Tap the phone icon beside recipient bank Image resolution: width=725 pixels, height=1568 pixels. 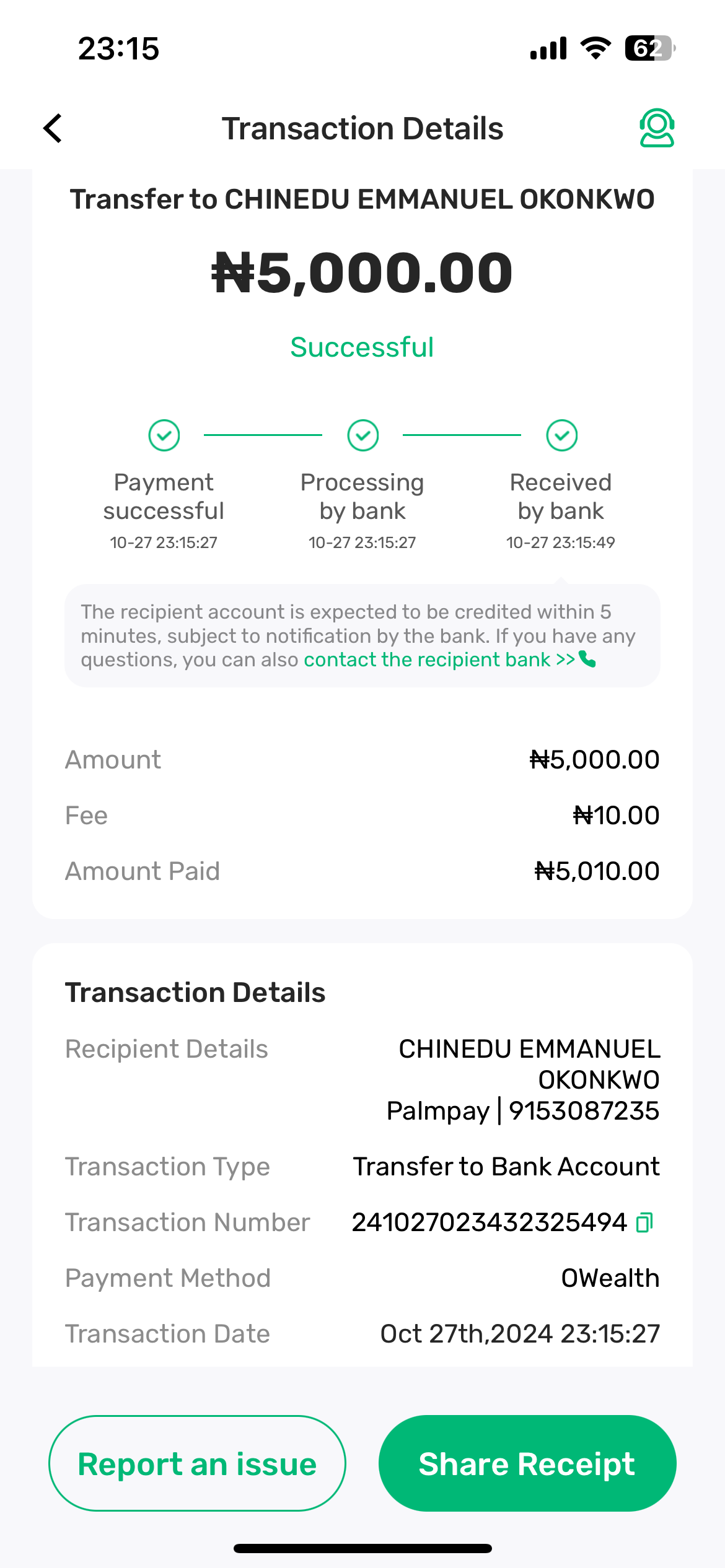[587, 660]
